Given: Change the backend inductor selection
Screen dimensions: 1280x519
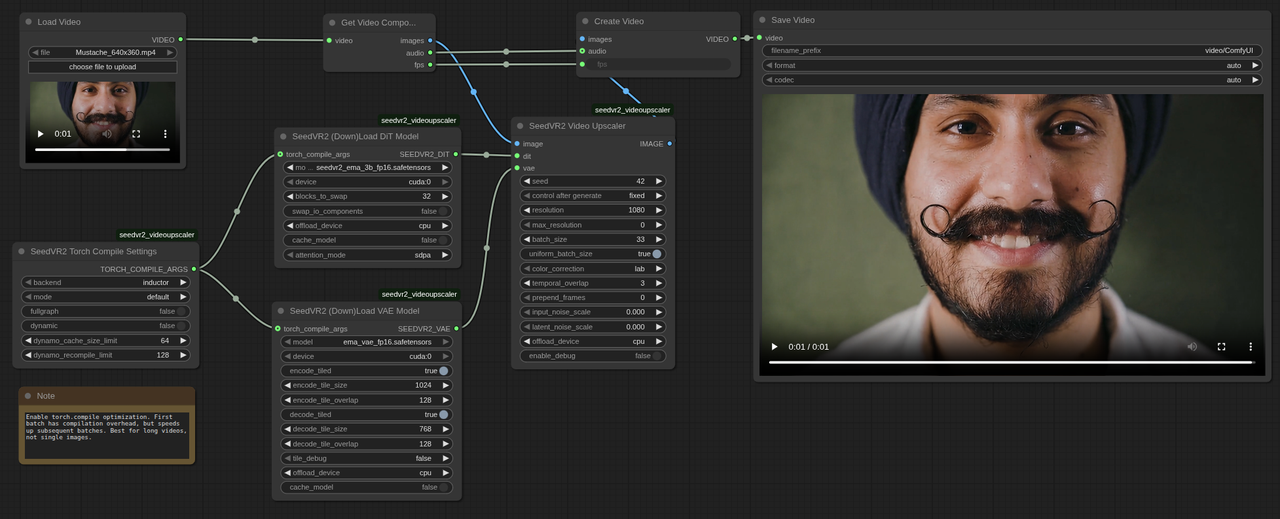Looking at the screenshot, I should [x=106, y=283].
